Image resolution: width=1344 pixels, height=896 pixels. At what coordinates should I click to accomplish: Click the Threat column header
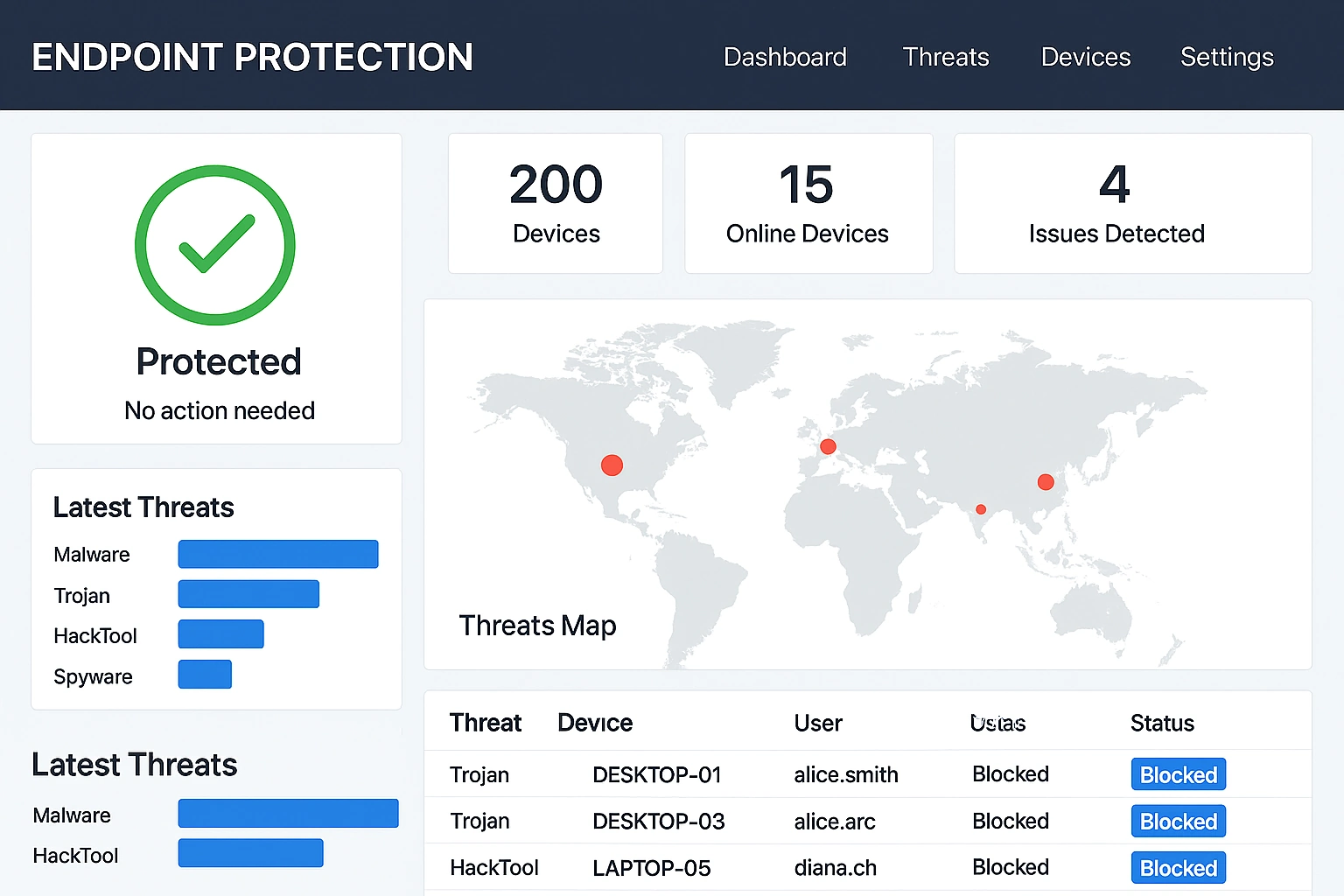click(x=486, y=723)
